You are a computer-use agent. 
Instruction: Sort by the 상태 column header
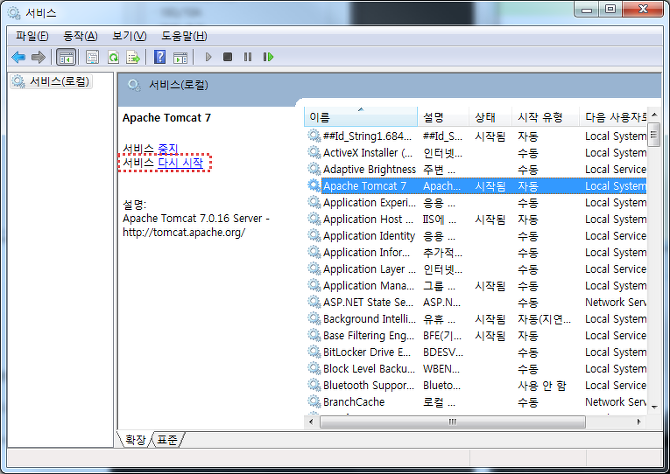[490, 117]
